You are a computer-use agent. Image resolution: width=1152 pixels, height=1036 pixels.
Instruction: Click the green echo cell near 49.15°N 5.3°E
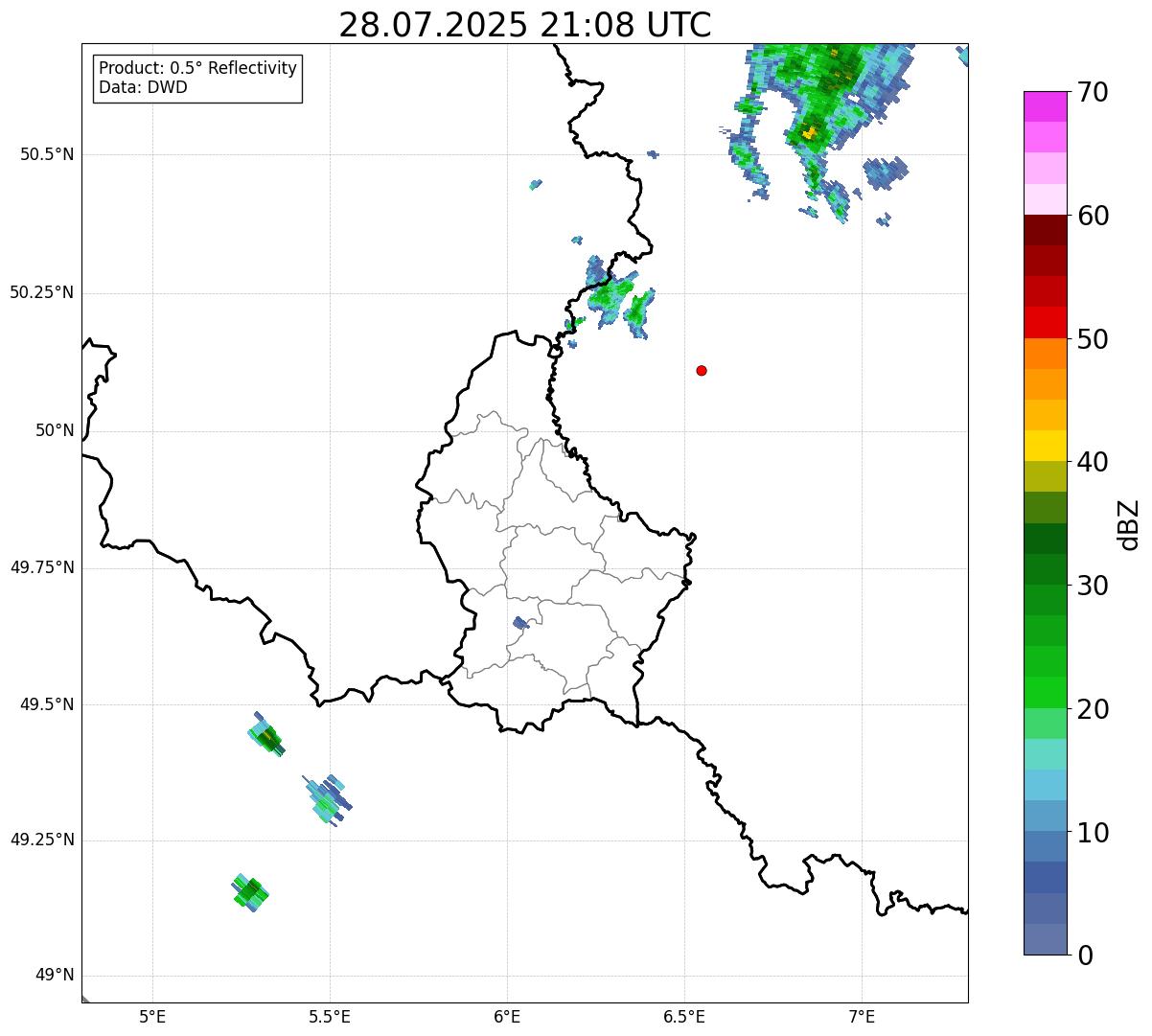tap(250, 892)
